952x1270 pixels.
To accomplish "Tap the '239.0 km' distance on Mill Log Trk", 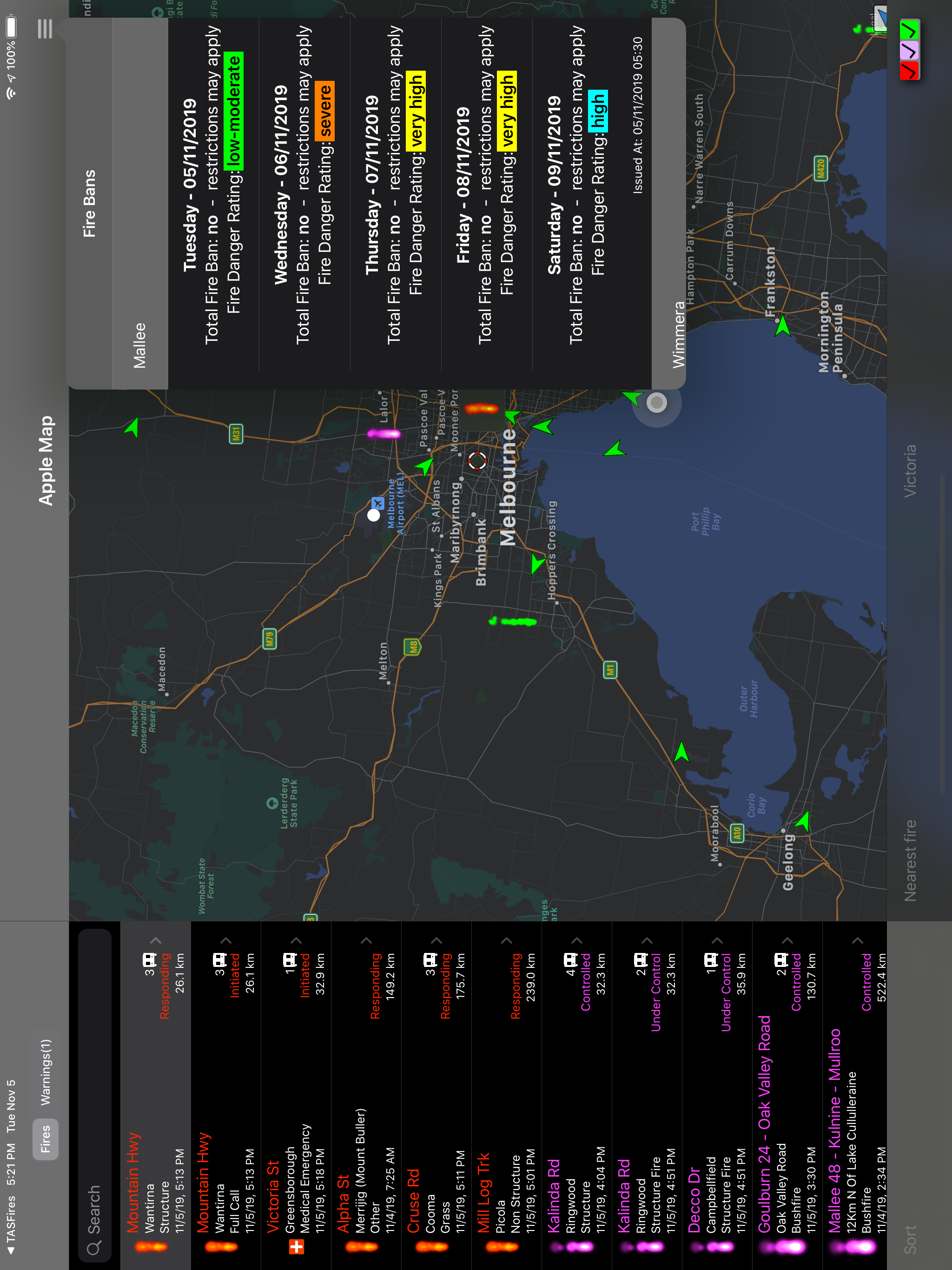I will click(530, 977).
